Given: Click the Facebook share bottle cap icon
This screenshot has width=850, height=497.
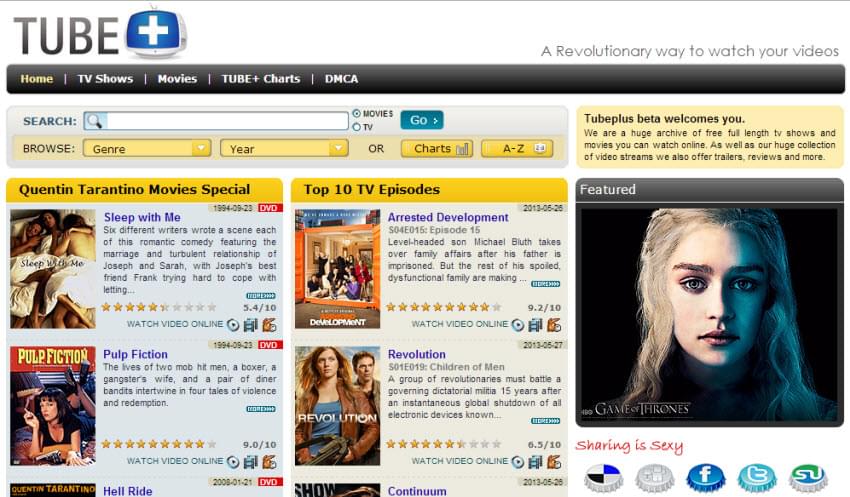Looking at the screenshot, I should (x=705, y=477).
